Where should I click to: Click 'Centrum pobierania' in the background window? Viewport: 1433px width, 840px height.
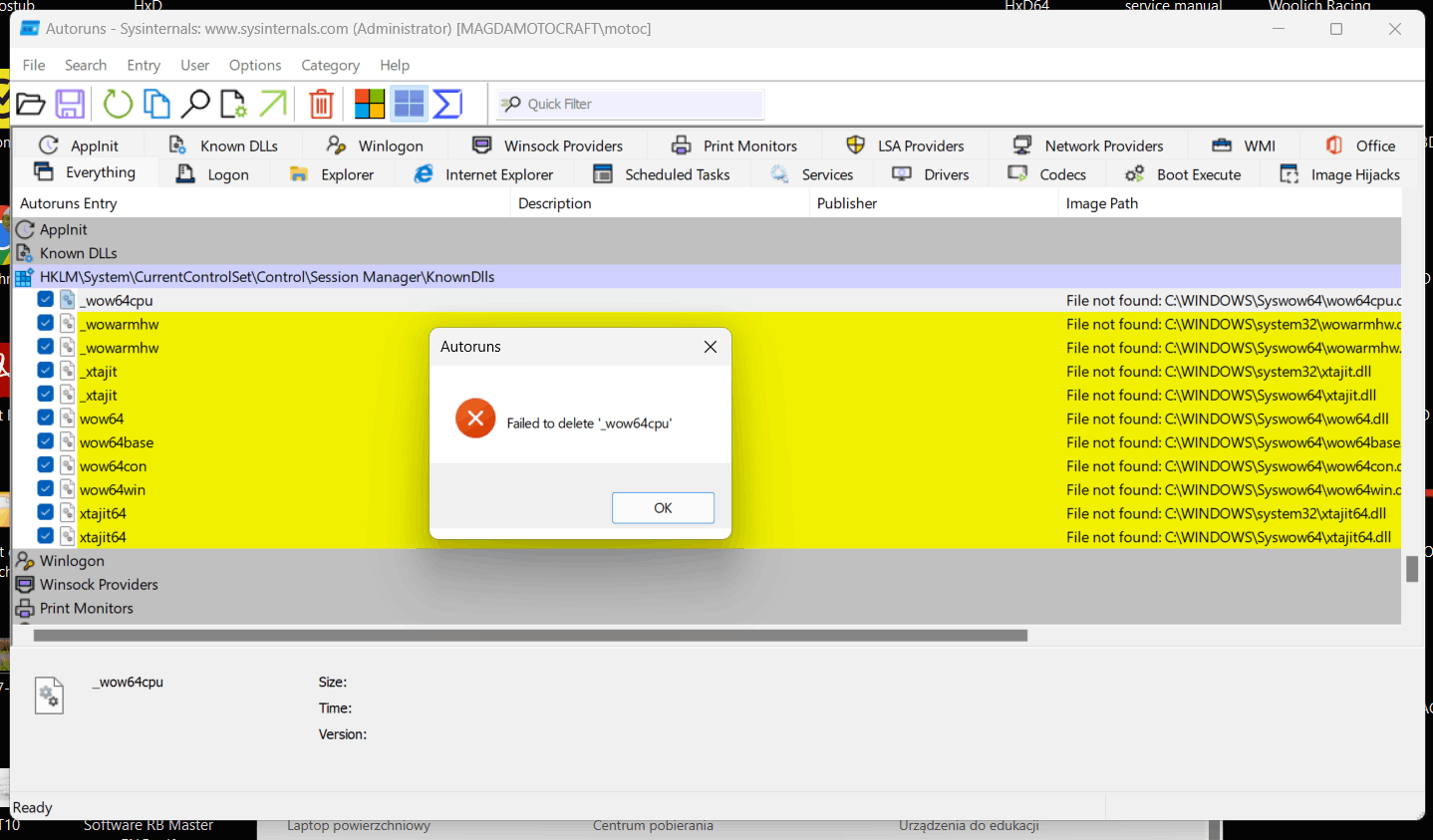653,826
